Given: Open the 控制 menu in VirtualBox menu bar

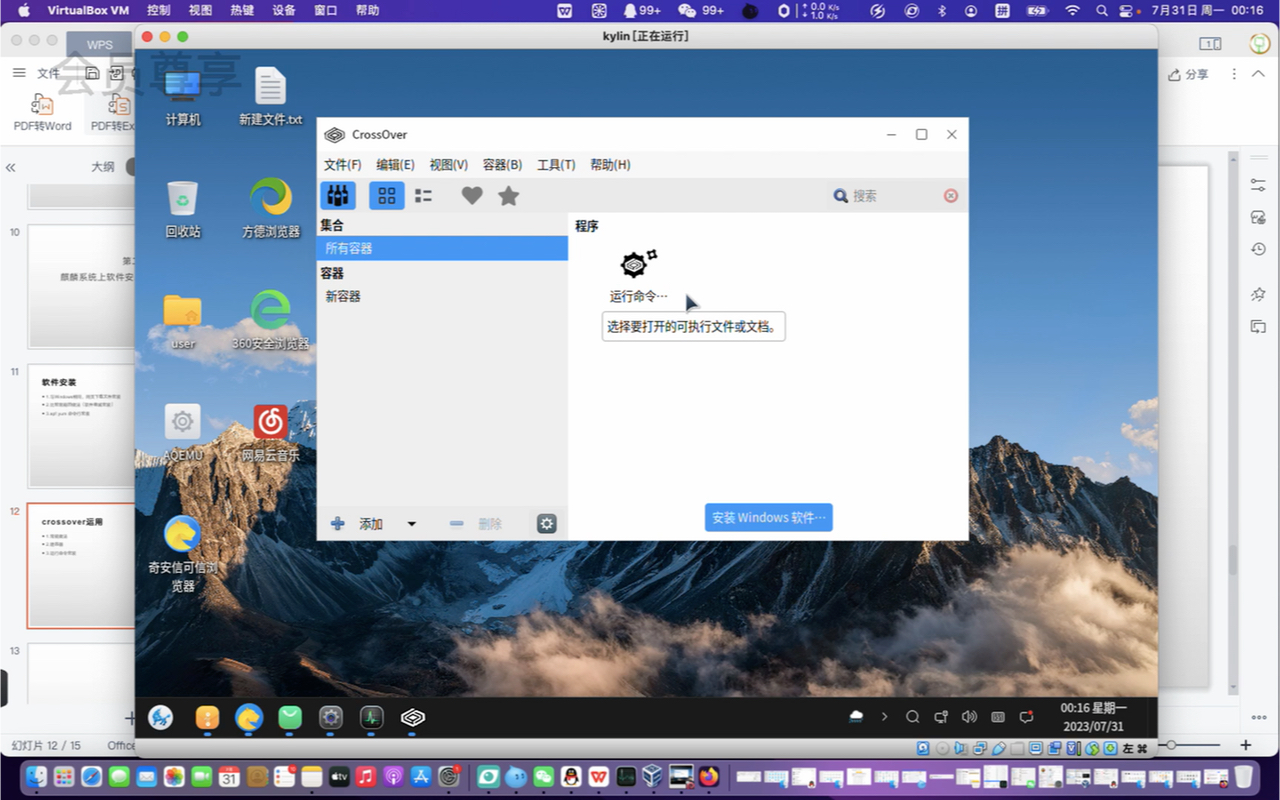Looking at the screenshot, I should [158, 10].
